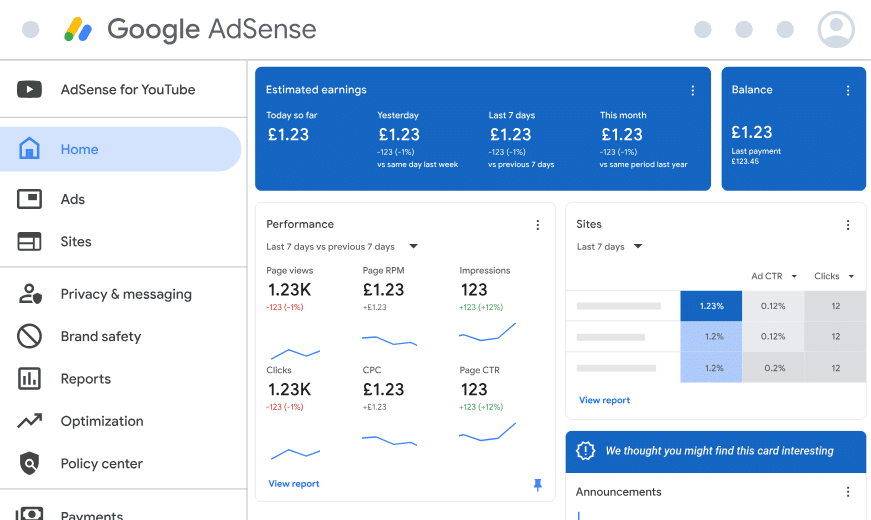Click This month £1.23 earnings
This screenshot has width=871, height=520.
tap(622, 134)
